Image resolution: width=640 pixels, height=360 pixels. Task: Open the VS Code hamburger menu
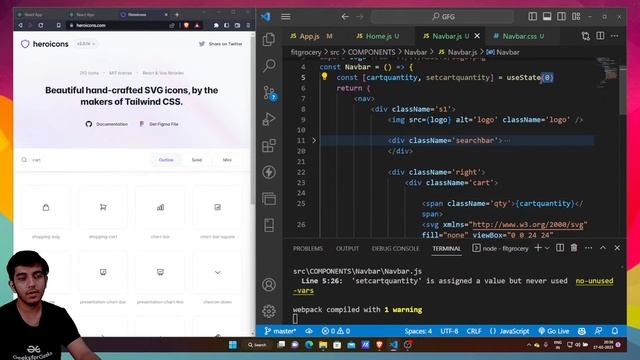pyautogui.click(x=286, y=16)
